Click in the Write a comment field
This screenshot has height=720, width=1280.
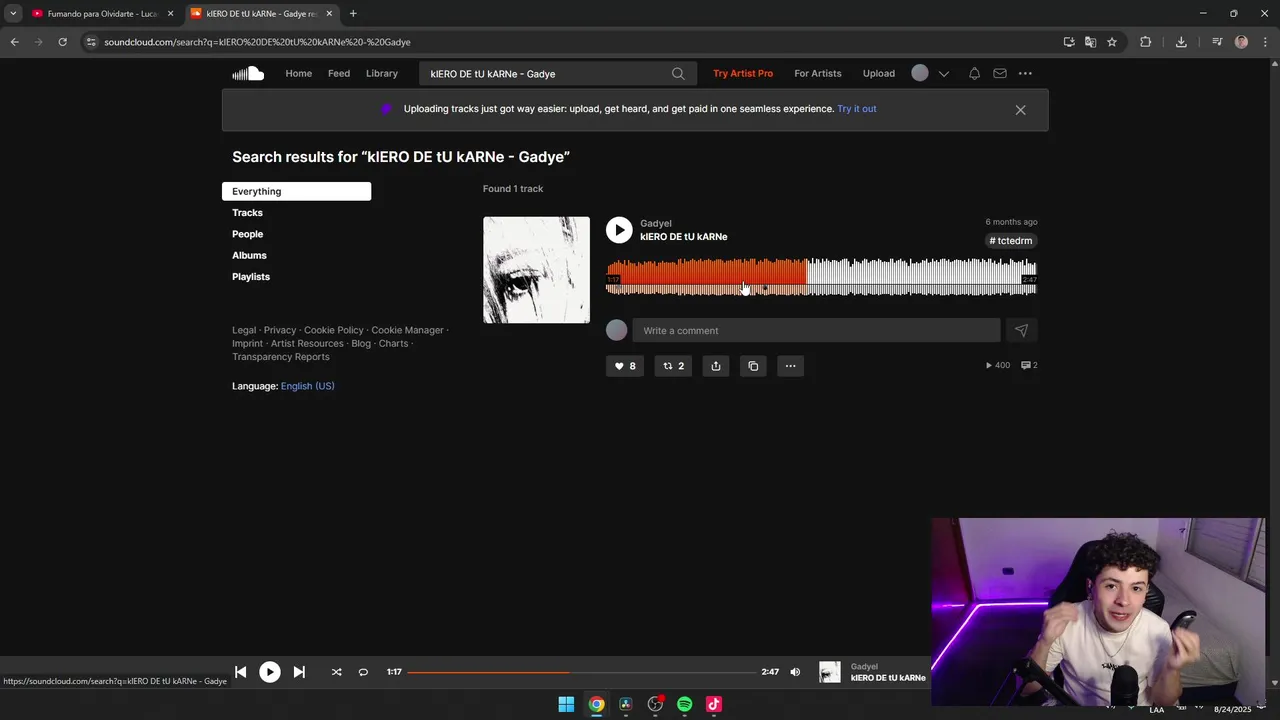tap(816, 330)
